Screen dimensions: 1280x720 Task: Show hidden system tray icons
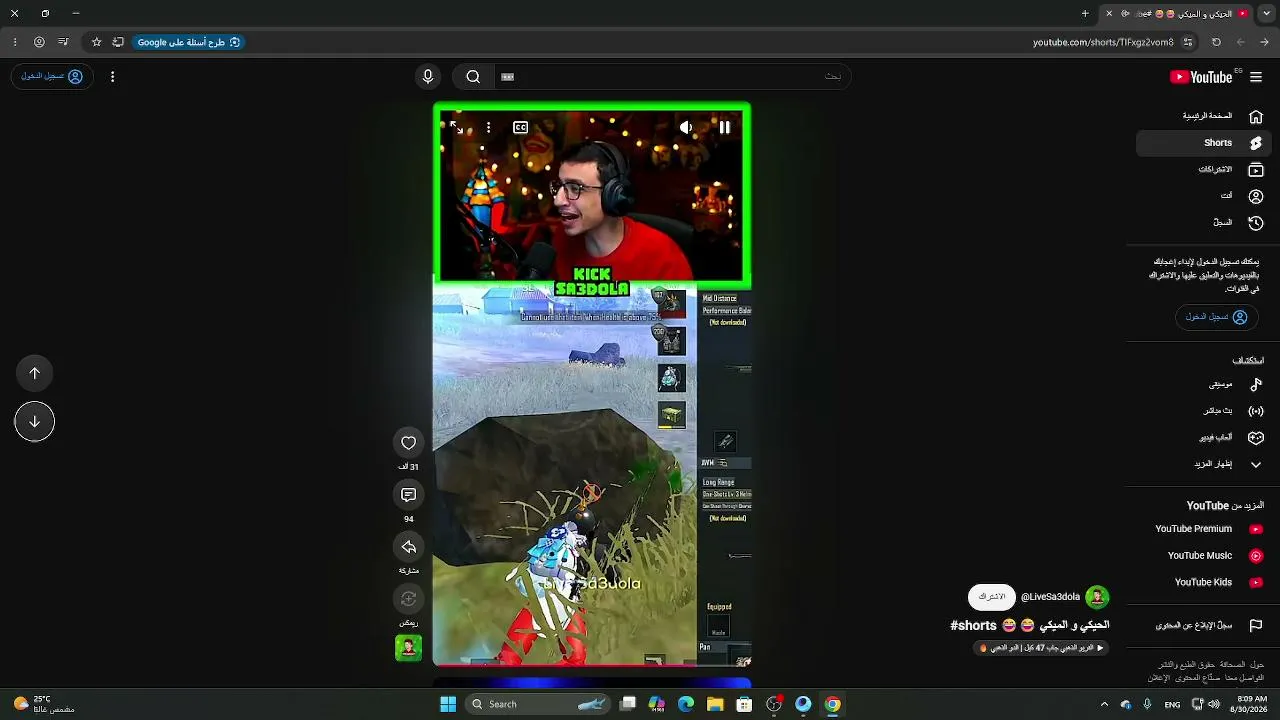click(x=1104, y=704)
